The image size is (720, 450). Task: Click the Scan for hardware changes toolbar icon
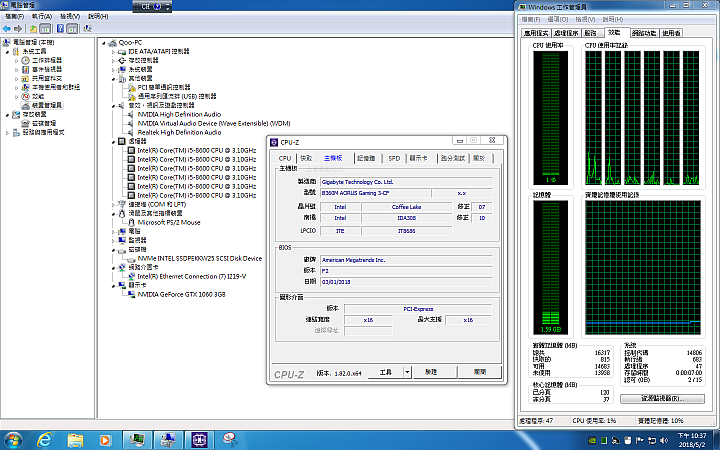coord(87,28)
